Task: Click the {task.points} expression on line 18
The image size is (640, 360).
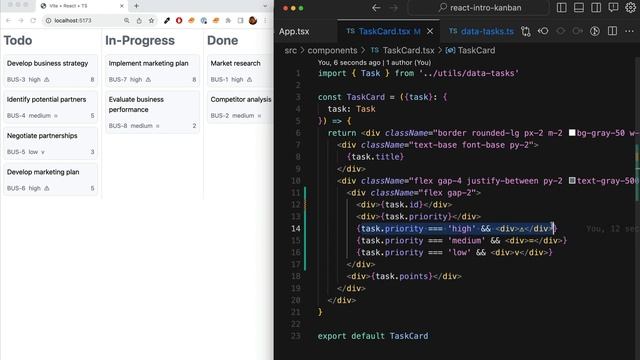Action: tap(402, 276)
